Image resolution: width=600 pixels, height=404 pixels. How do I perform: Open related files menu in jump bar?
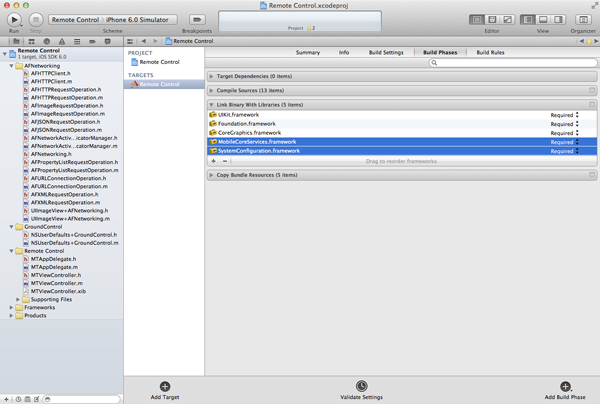pos(130,41)
